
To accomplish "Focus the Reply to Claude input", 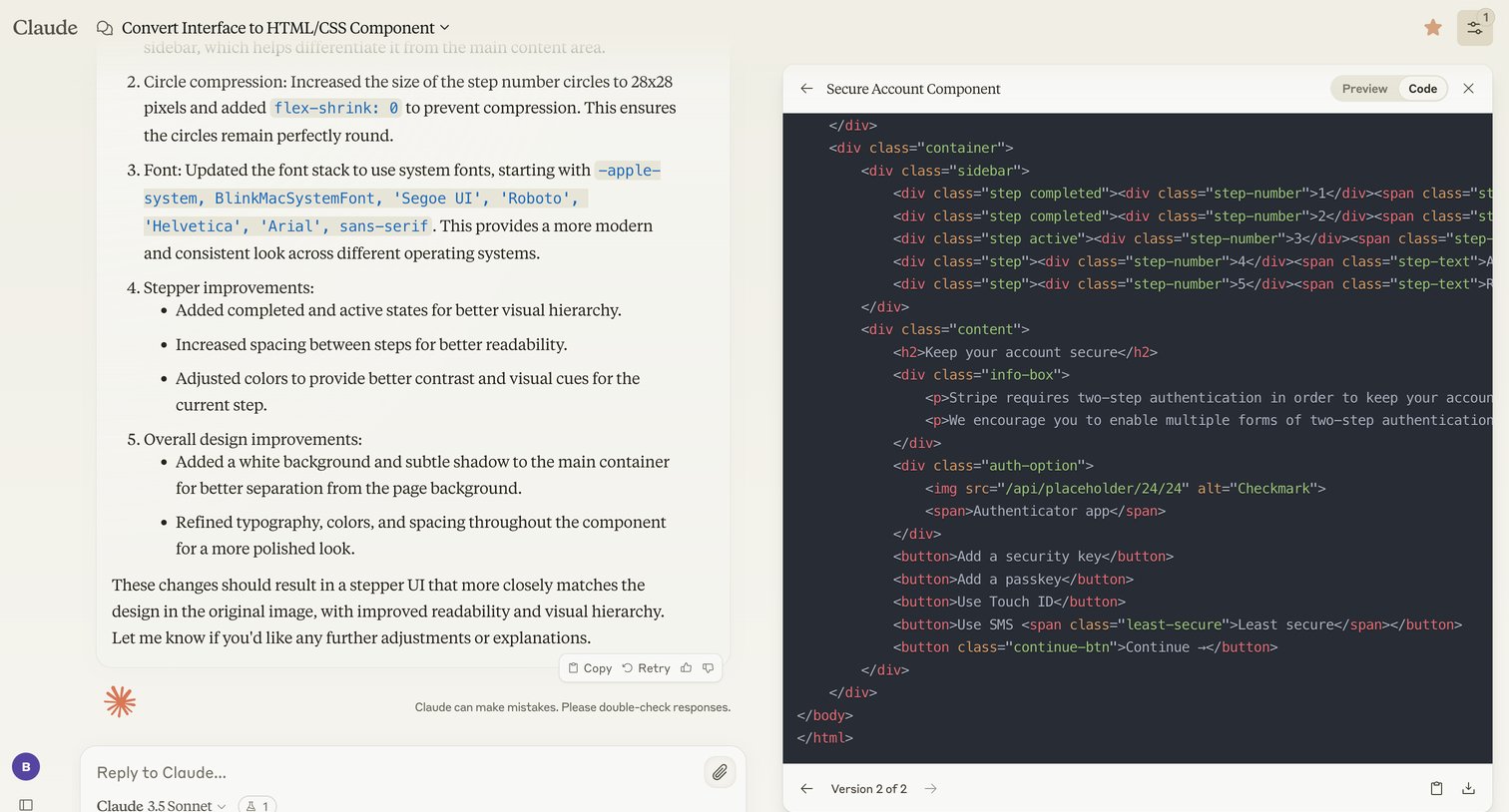I will coord(394,772).
